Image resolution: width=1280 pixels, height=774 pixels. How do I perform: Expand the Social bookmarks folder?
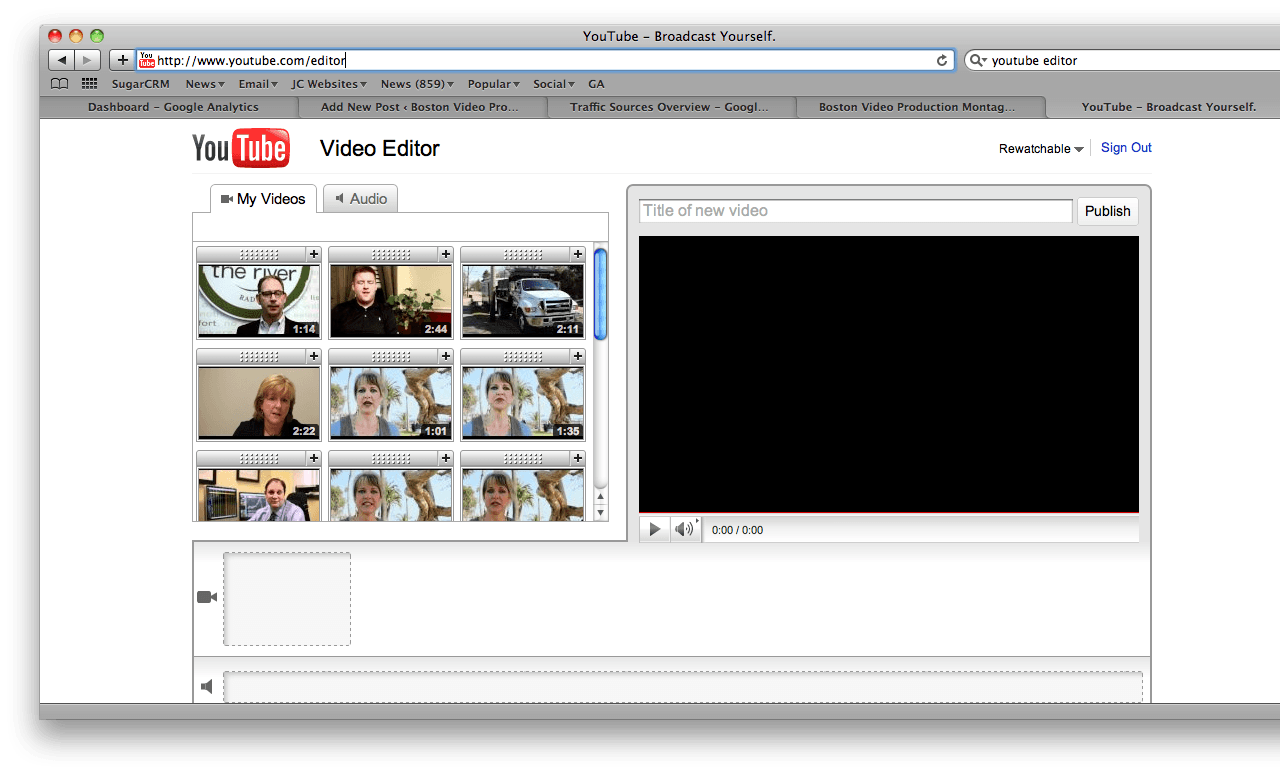[x=554, y=84]
